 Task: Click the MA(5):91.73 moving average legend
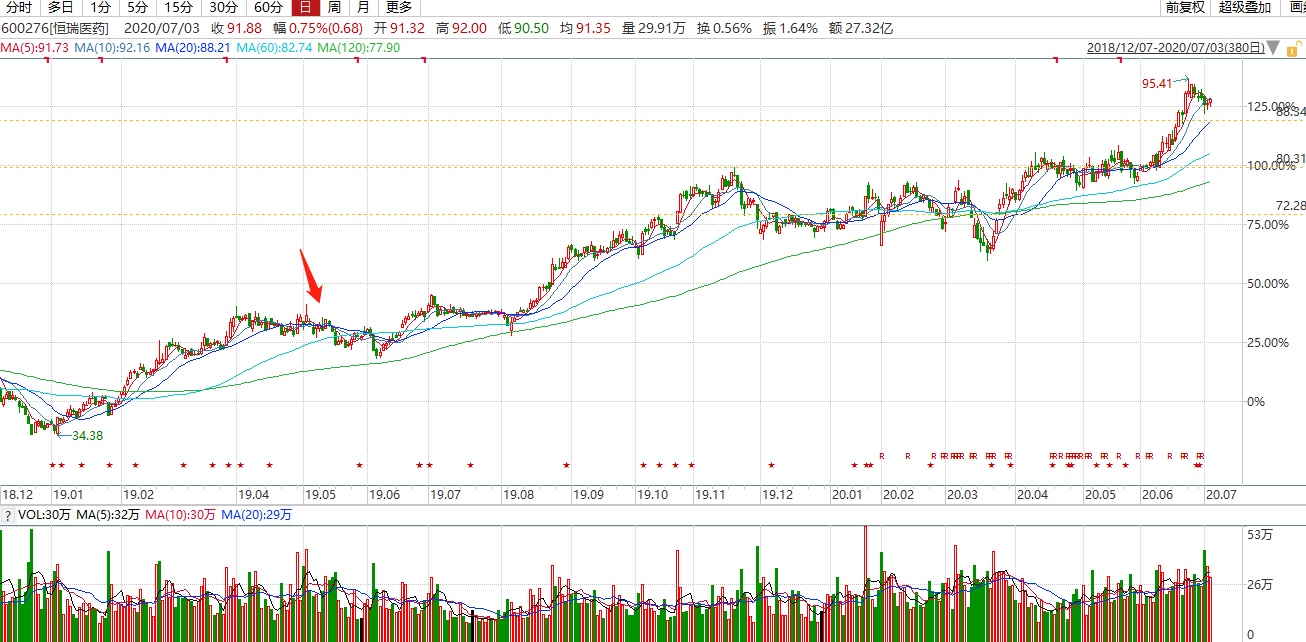pyautogui.click(x=35, y=47)
